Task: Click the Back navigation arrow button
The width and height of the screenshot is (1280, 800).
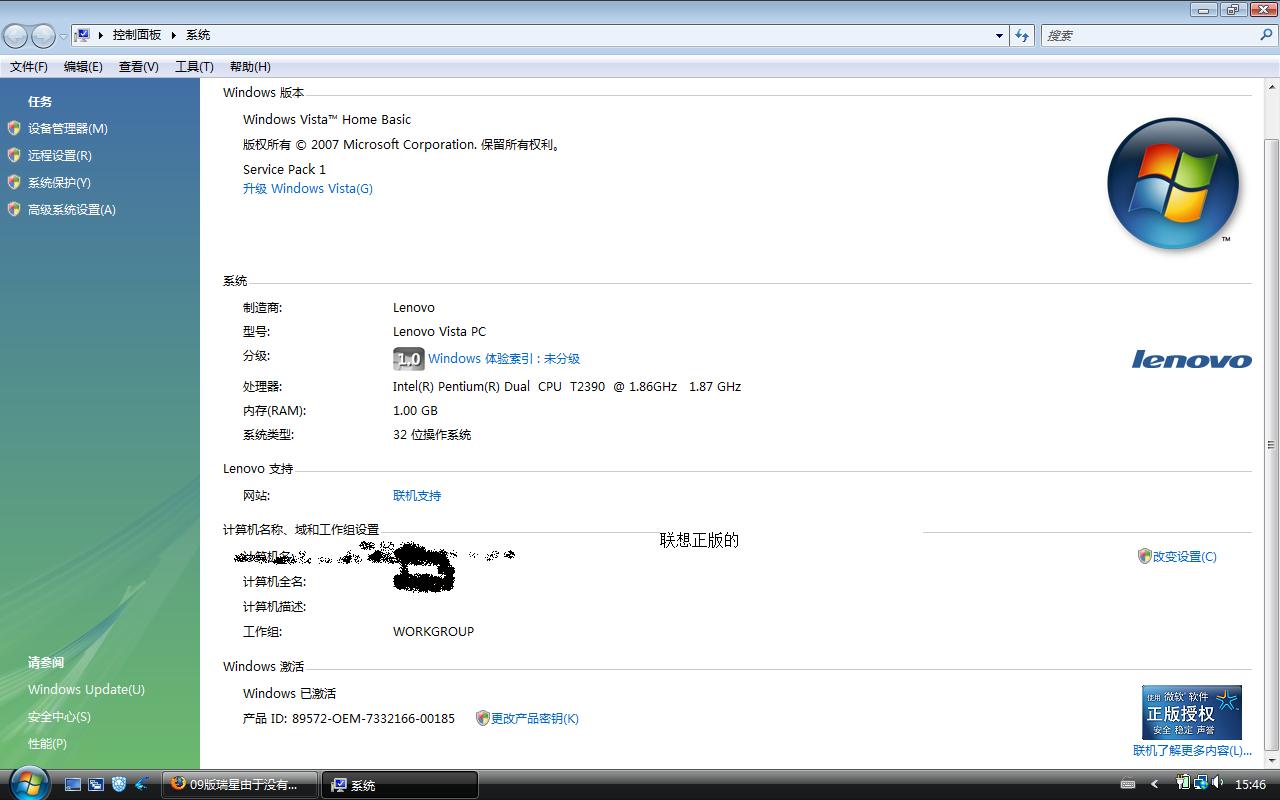Action: click(16, 36)
